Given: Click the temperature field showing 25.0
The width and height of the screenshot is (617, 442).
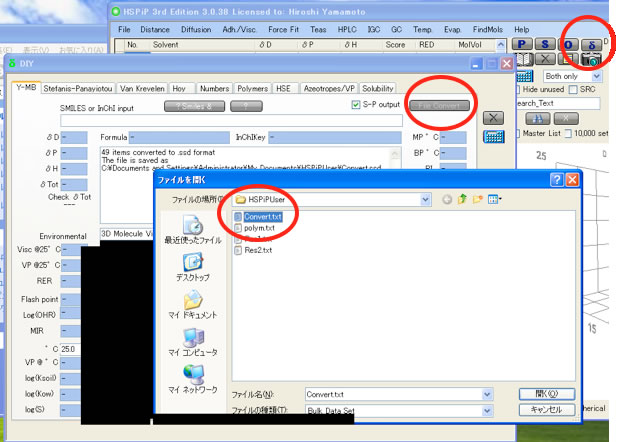Looking at the screenshot, I should [x=70, y=349].
